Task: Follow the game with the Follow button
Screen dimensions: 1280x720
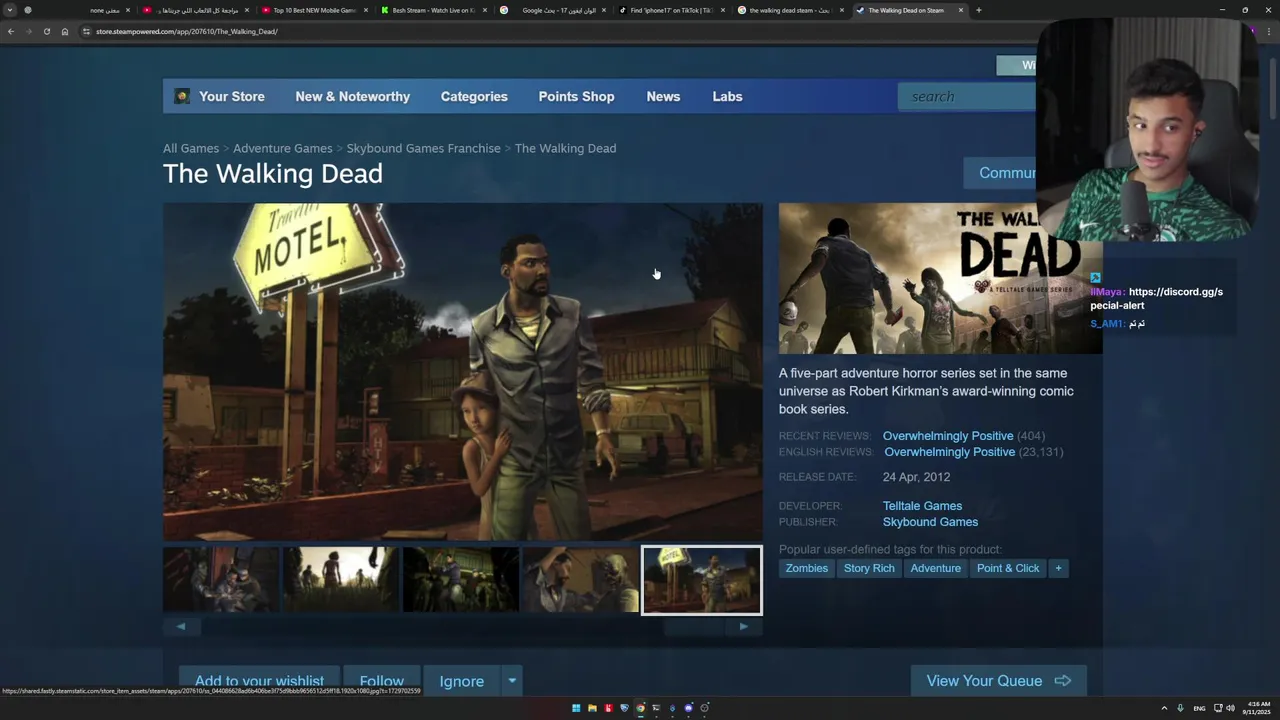Action: [382, 681]
